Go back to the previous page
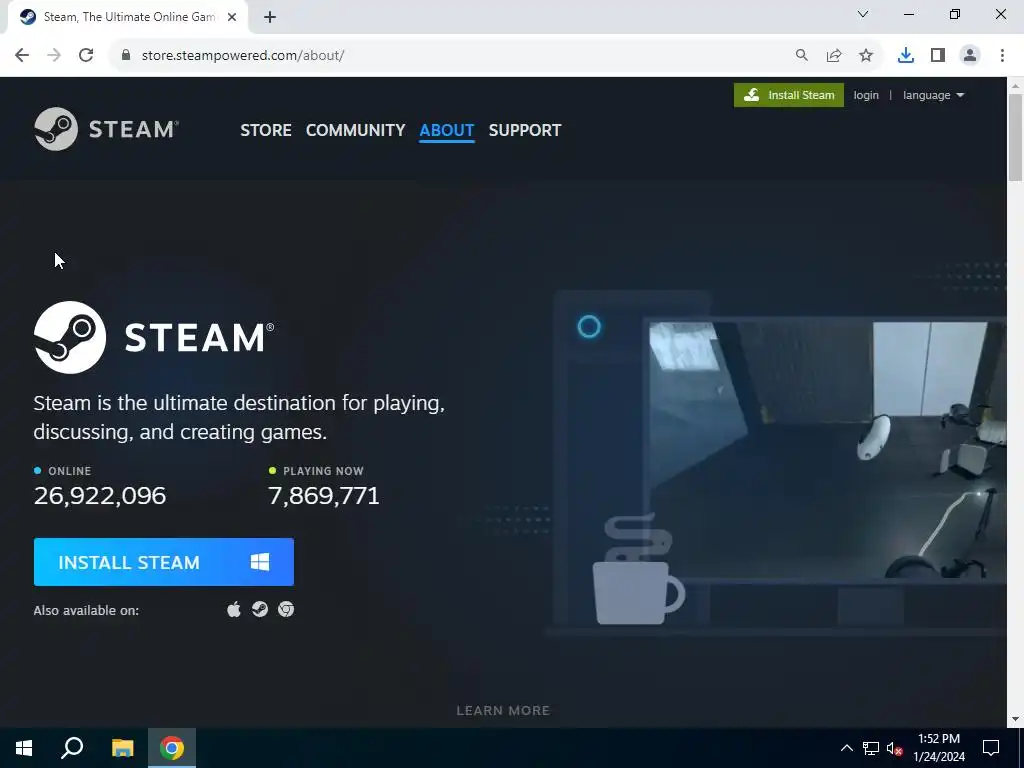 (22, 56)
